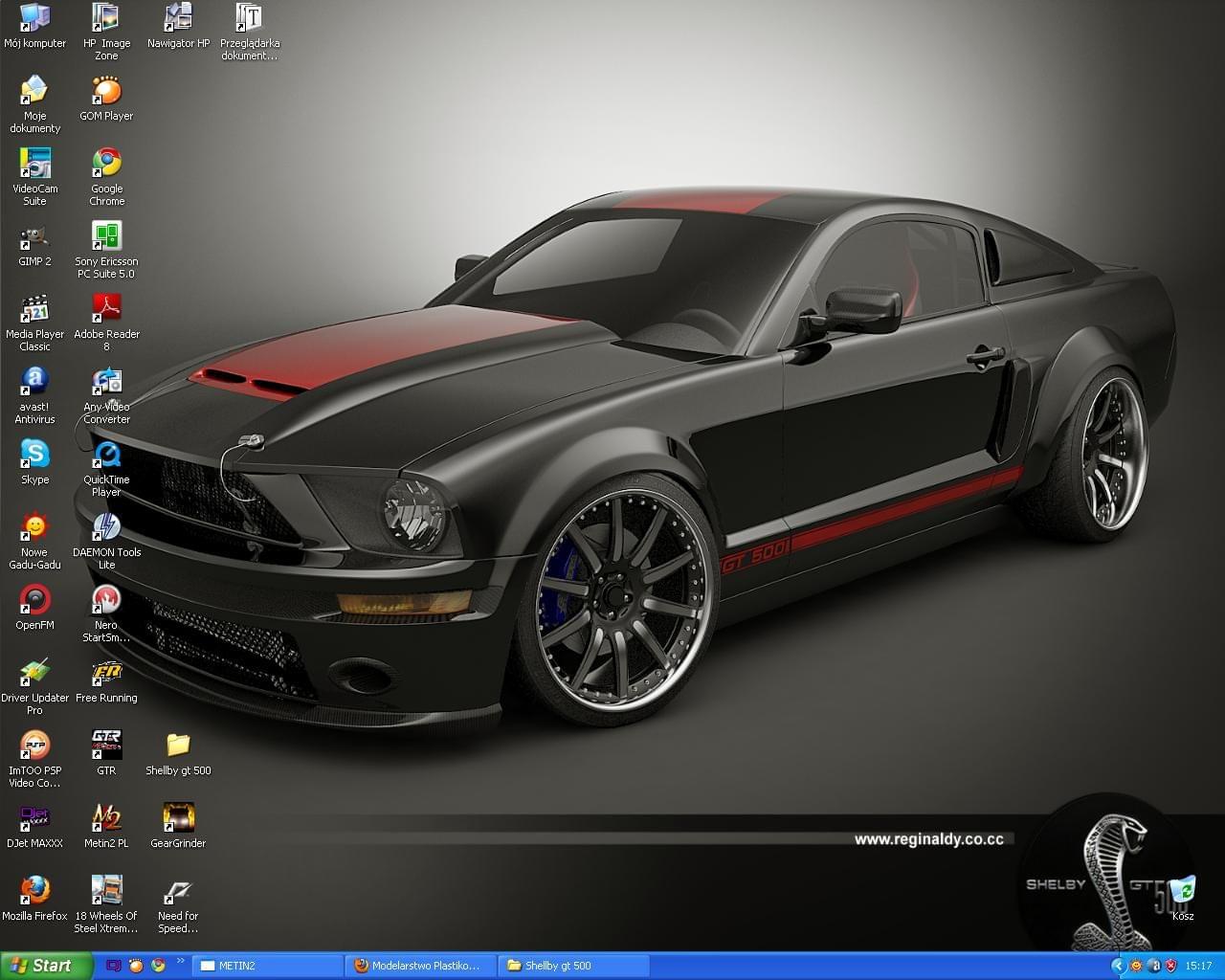Switch to Shellby gt 500 taskbar folder
Screen dimensions: 1225x980
[574, 966]
